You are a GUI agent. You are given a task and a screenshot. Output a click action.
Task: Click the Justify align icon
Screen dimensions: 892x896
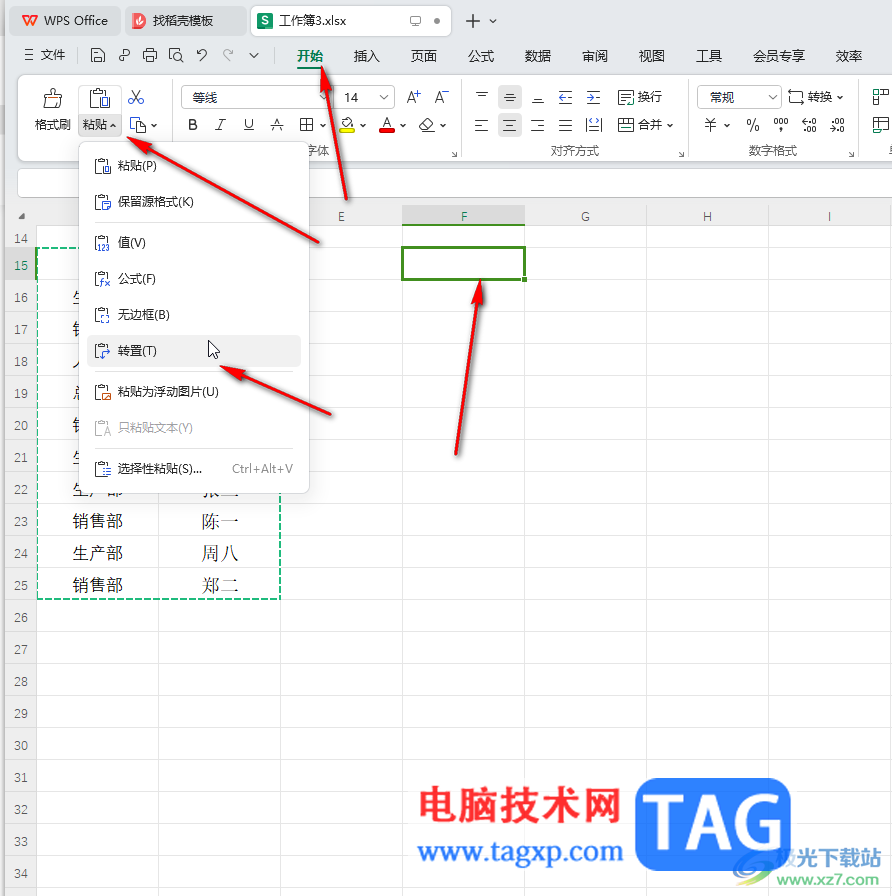coord(565,125)
